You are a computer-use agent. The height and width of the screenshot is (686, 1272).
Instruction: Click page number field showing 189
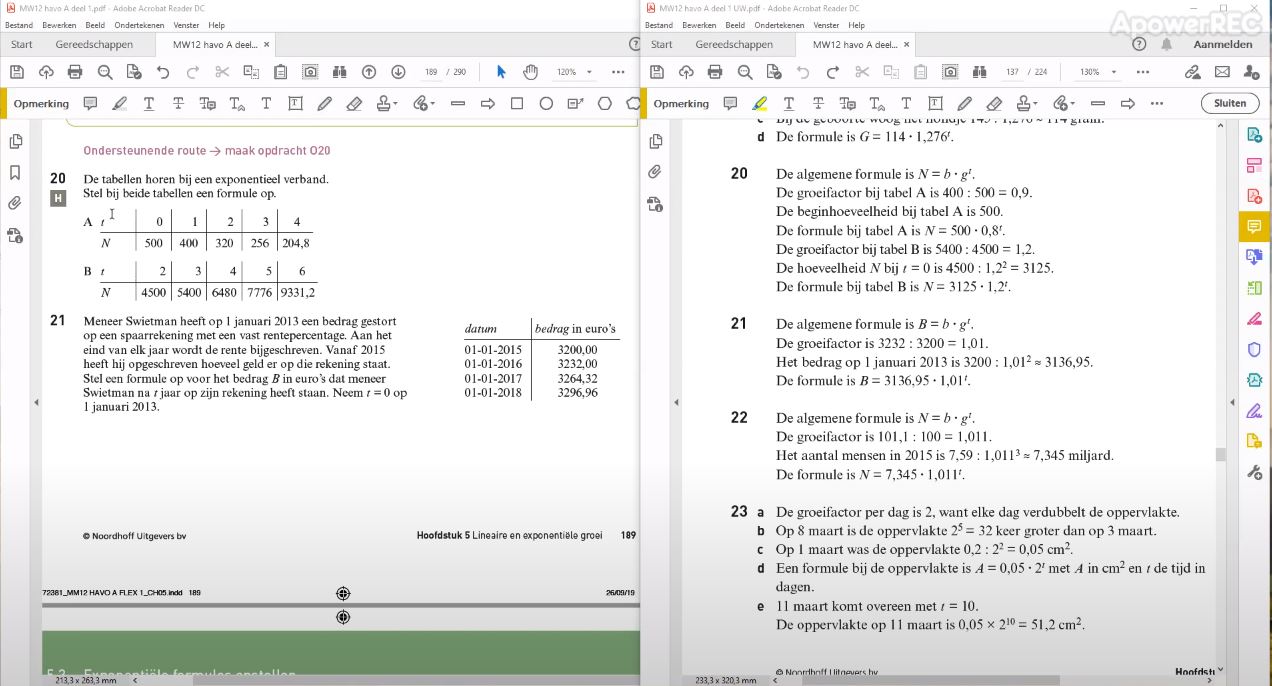coord(431,72)
